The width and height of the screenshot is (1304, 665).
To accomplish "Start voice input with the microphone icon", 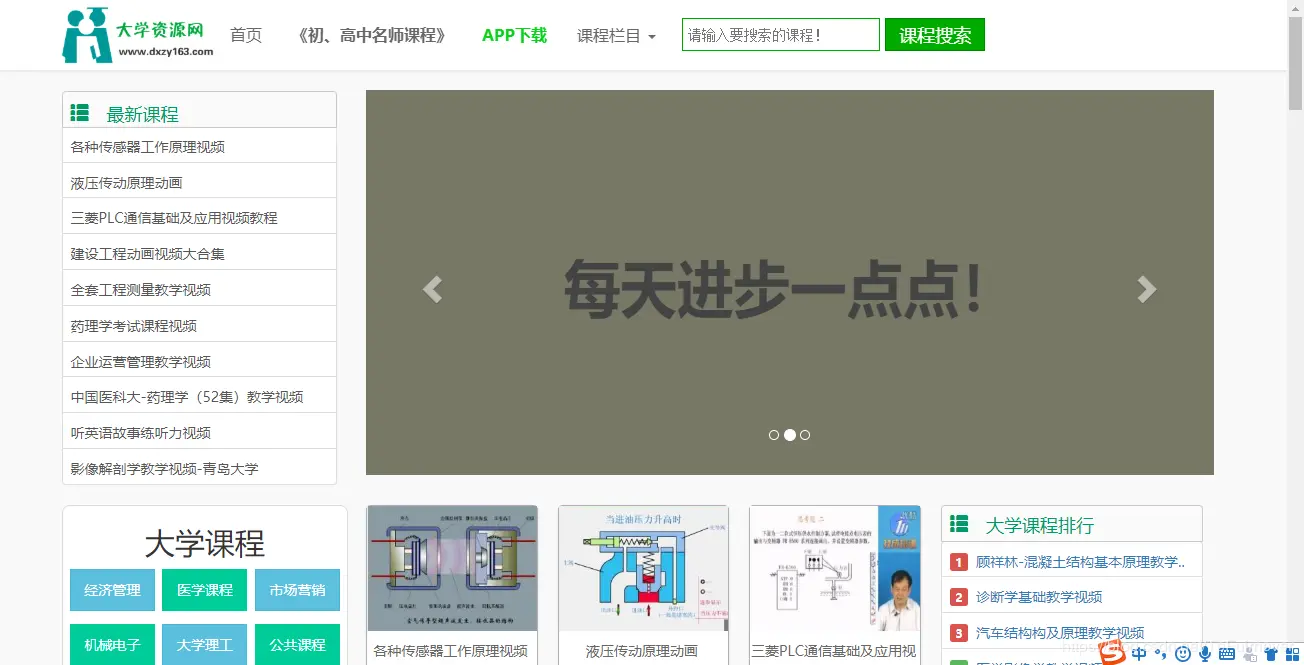I will [x=1203, y=653].
